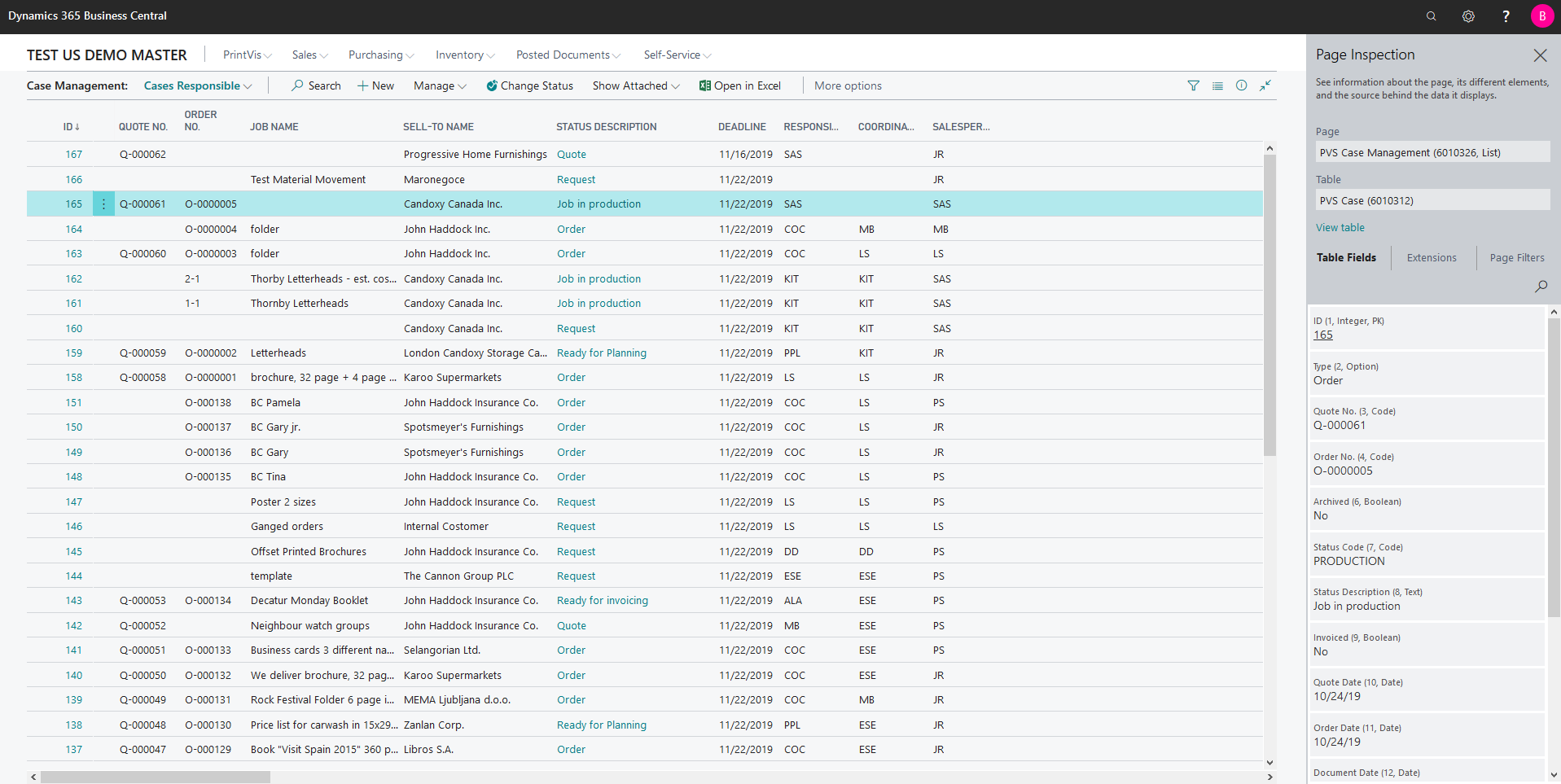Search table fields magnifier in Page Inspection
This screenshot has width=1561, height=784.
[x=1541, y=287]
